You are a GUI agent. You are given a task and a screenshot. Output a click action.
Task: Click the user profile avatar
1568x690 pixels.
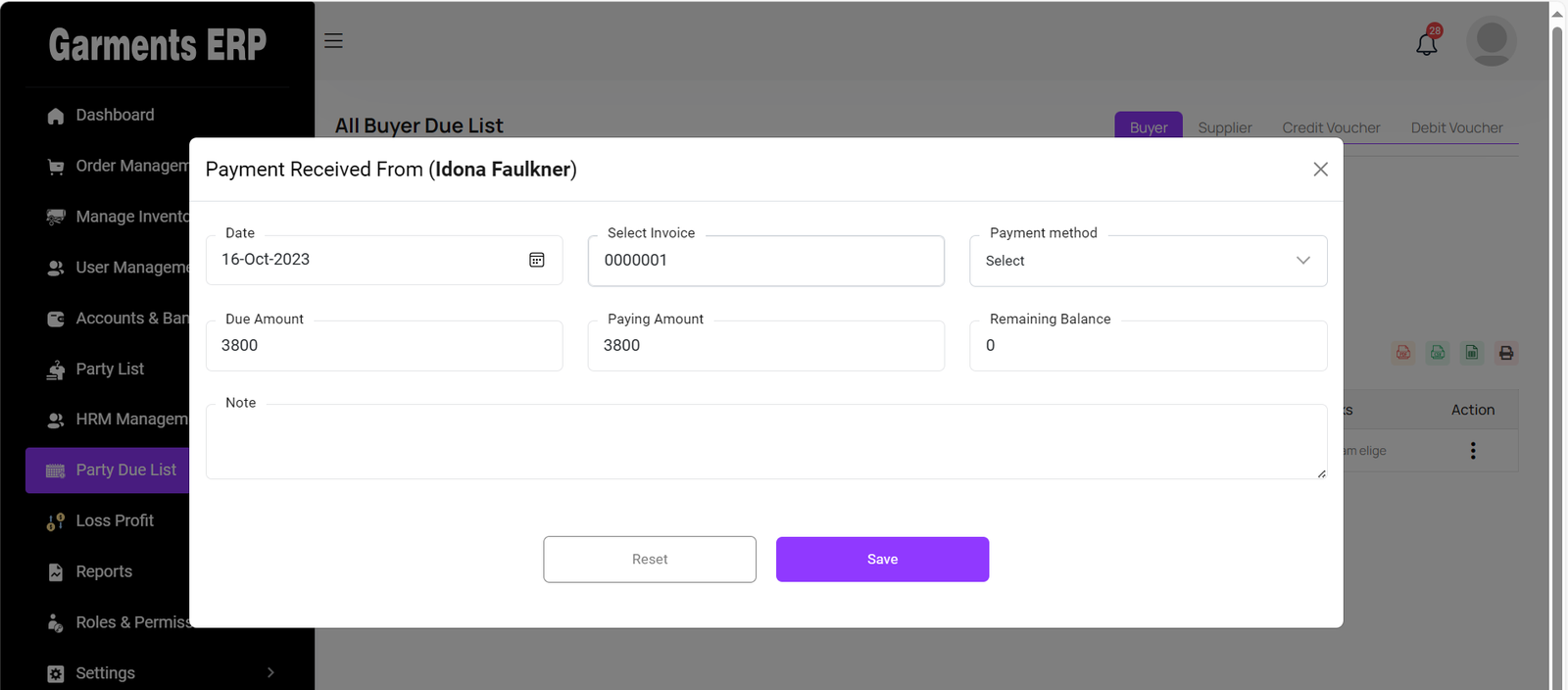click(x=1491, y=41)
